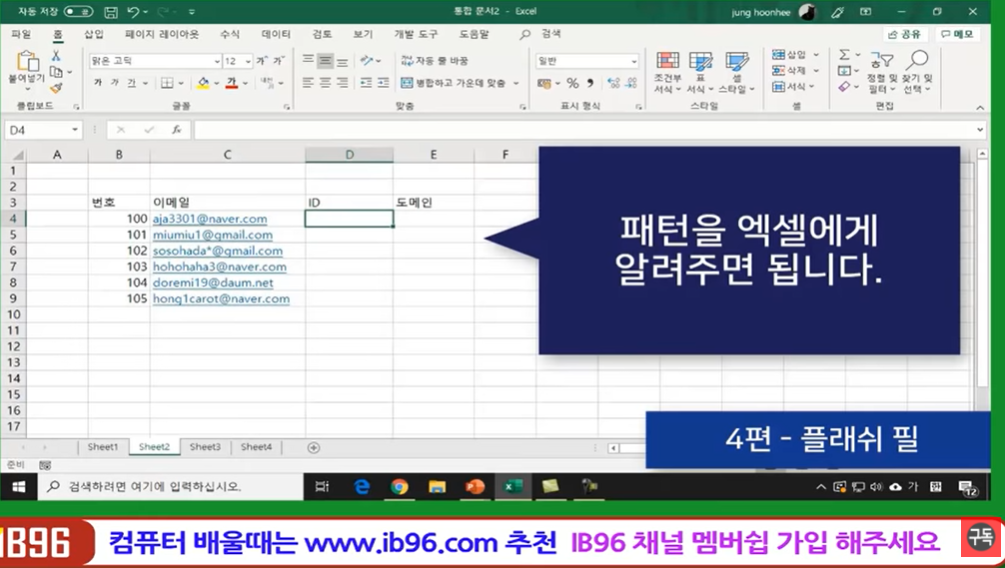Click 자동 줄 바꿈 wrap text button

435,60
